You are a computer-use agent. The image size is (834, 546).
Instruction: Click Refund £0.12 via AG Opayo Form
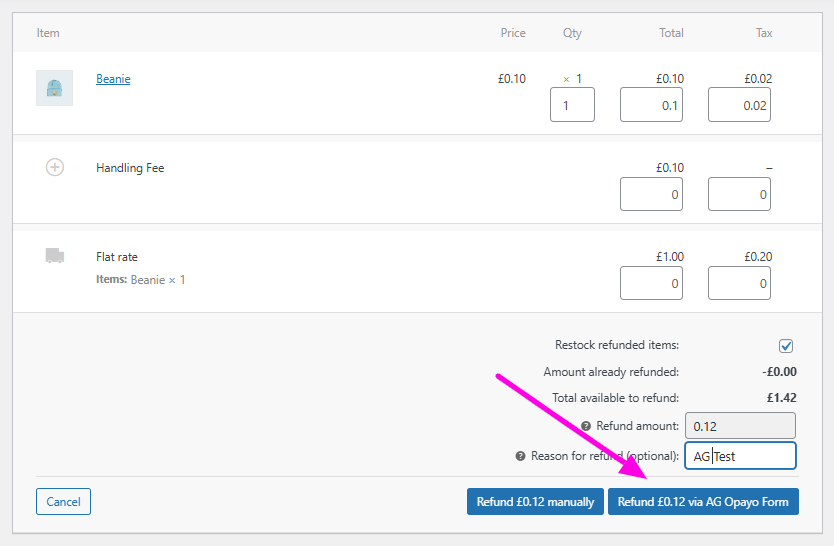point(703,501)
